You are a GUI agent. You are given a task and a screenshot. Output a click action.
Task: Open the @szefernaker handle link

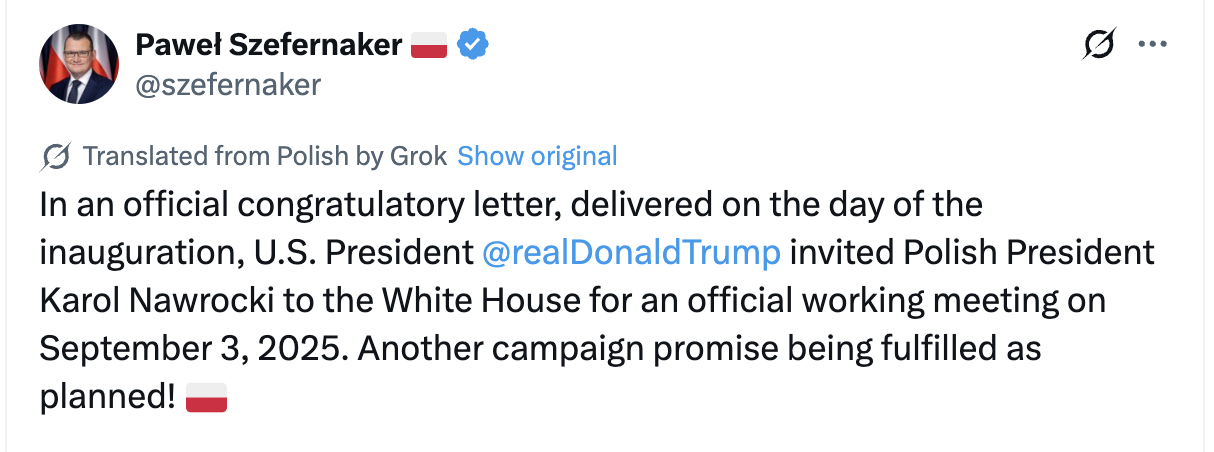pyautogui.click(x=228, y=85)
